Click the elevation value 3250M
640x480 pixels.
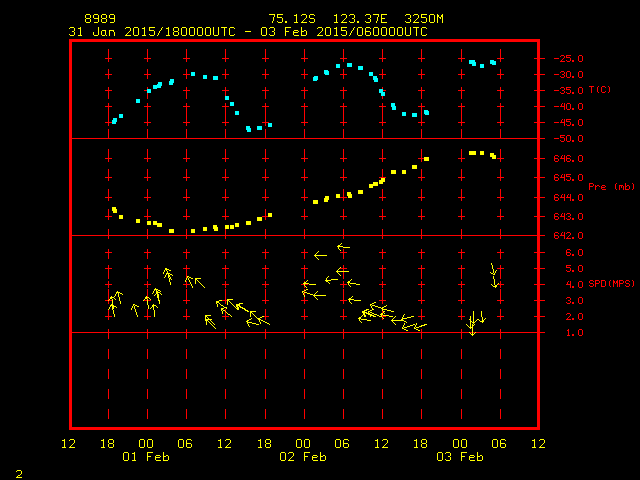click(x=424, y=19)
